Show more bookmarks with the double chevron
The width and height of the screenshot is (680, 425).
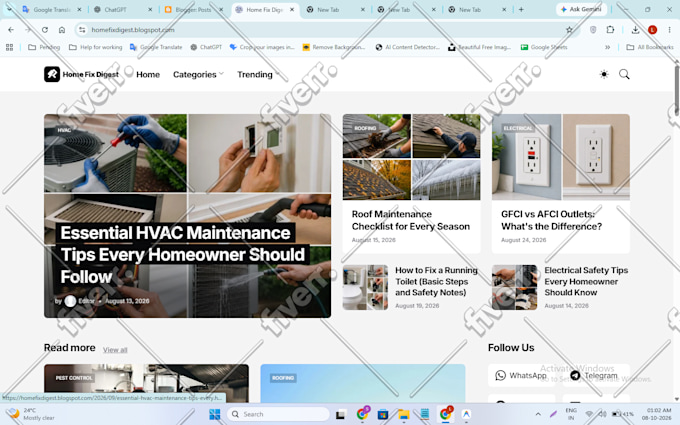[x=608, y=47]
